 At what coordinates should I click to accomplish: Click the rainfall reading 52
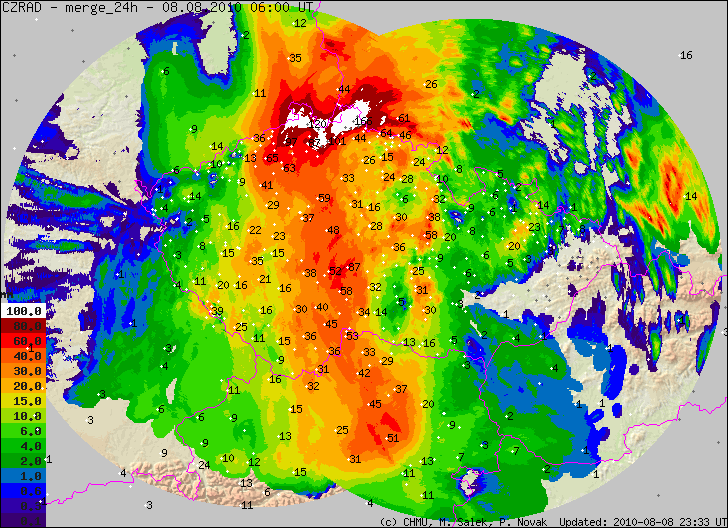[x=335, y=271]
